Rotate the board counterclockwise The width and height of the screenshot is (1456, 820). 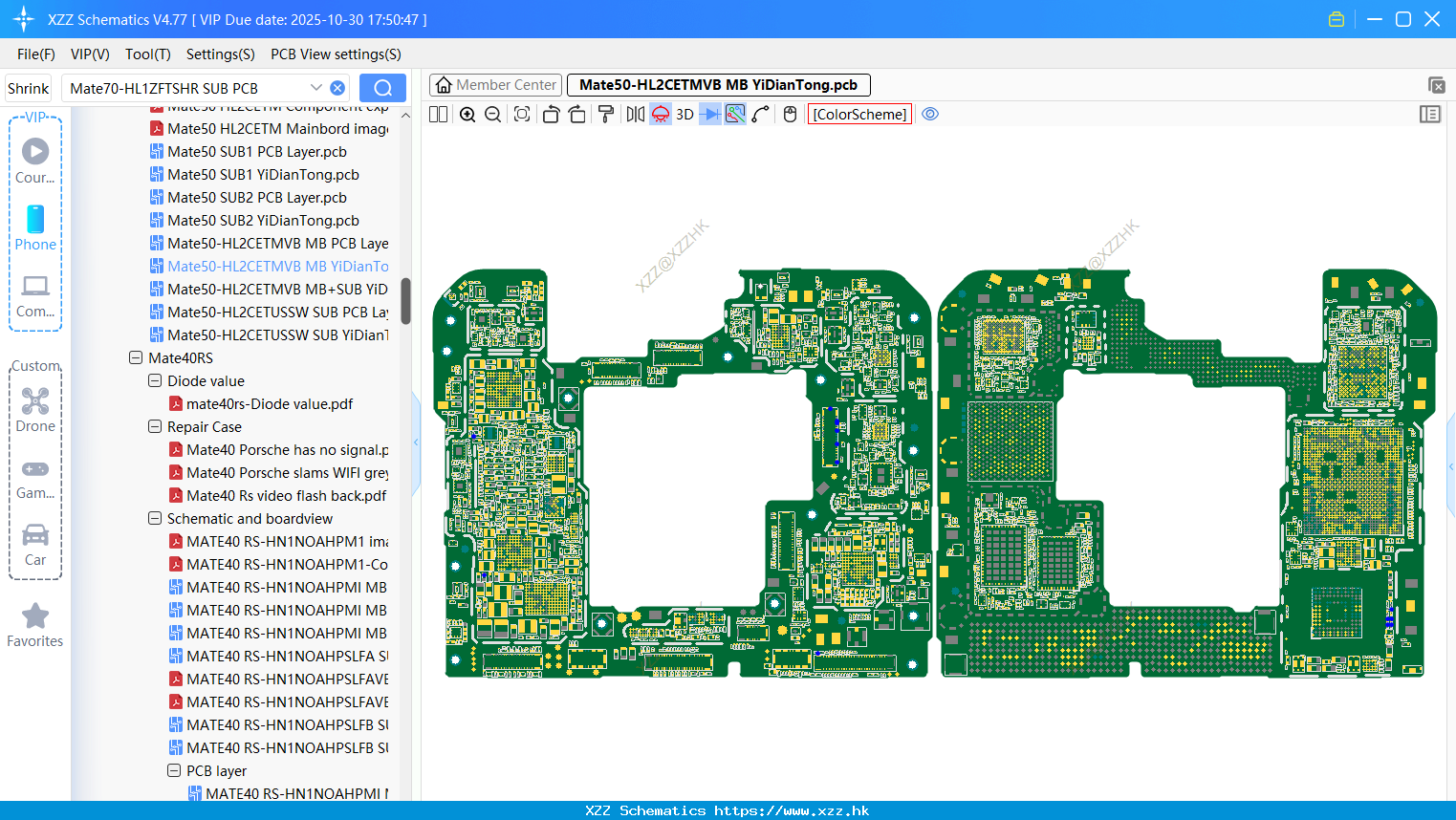pyautogui.click(x=551, y=115)
